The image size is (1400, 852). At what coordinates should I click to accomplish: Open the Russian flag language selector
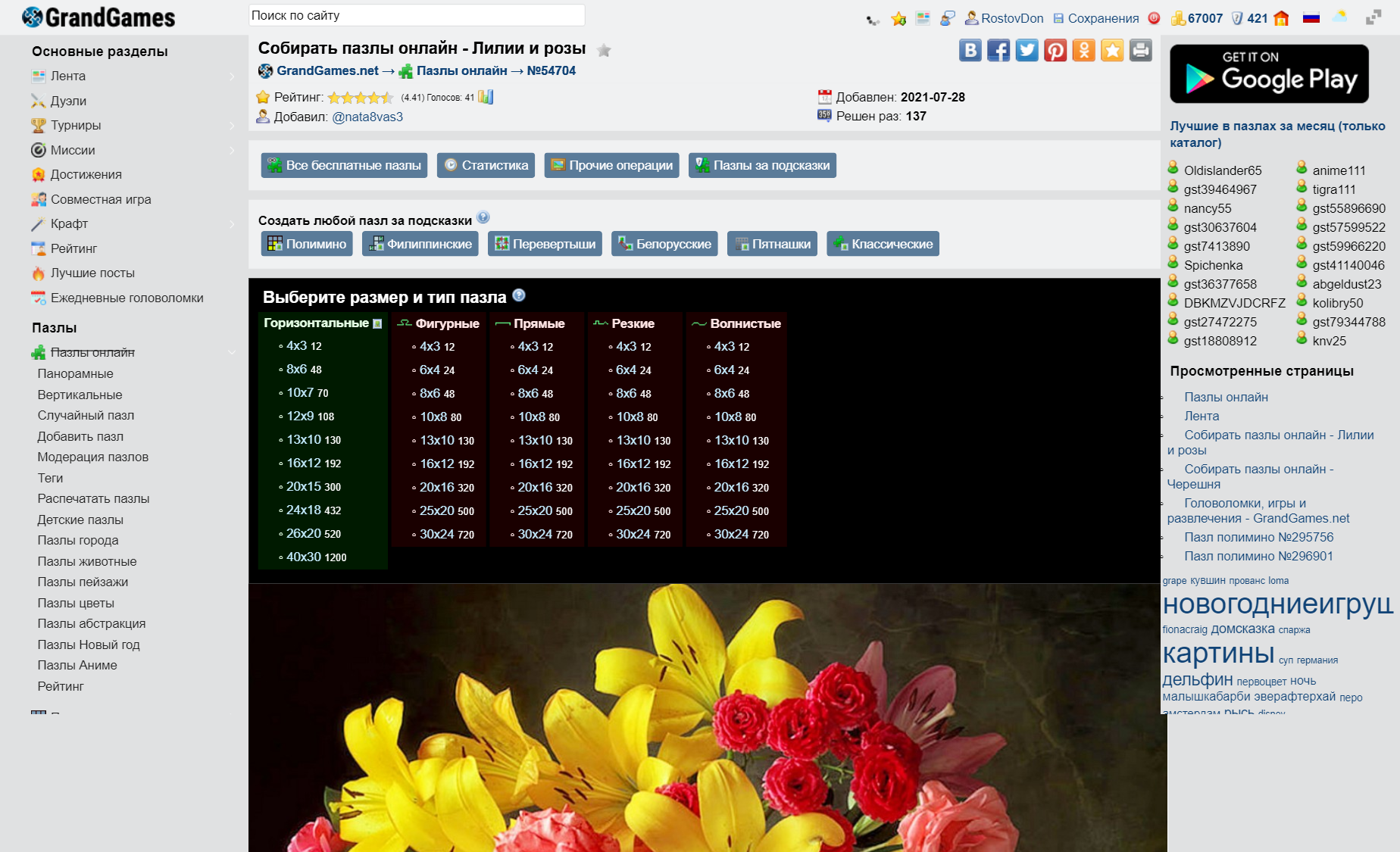point(1311,18)
